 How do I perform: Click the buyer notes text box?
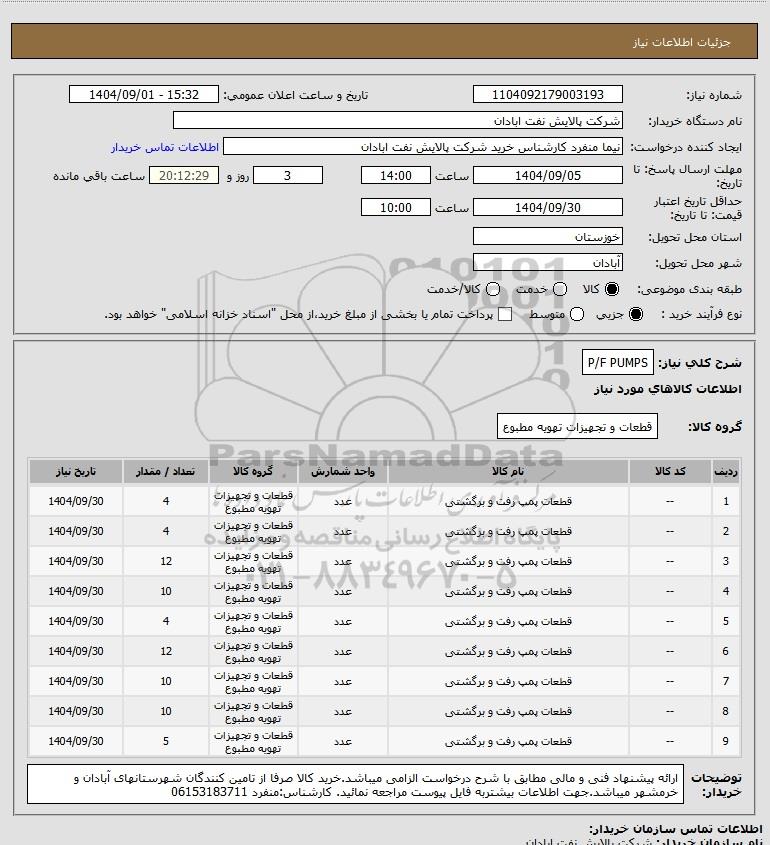click(355, 784)
